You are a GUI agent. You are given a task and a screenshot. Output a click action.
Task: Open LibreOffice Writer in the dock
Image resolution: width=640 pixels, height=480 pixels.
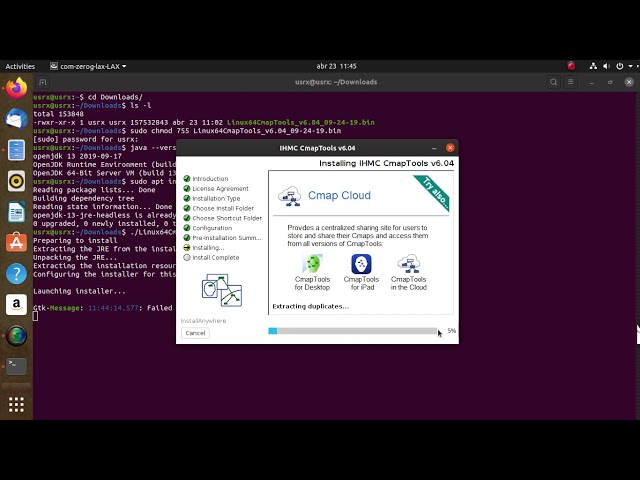tap(16, 212)
